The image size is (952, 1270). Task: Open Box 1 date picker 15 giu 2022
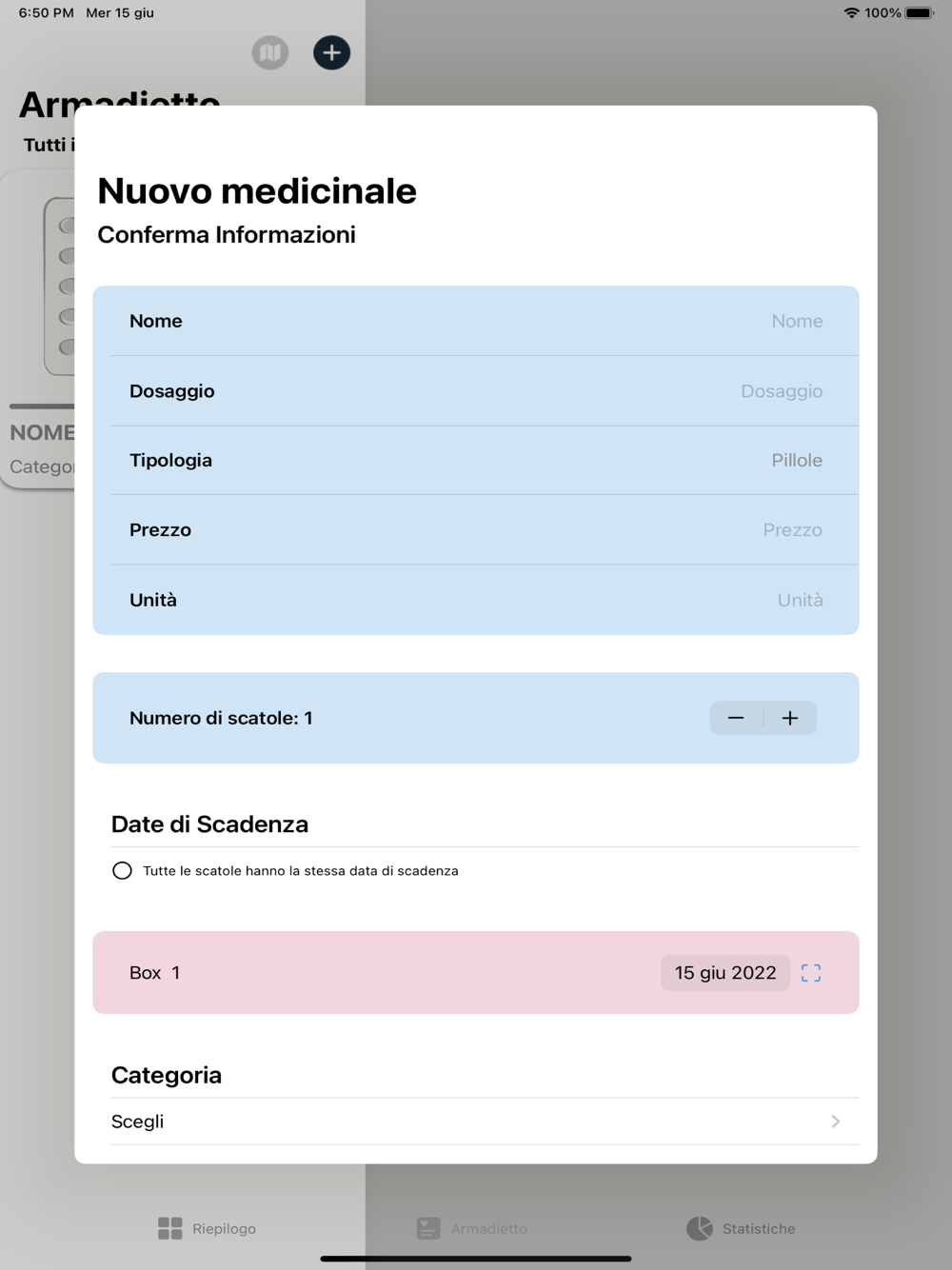pos(725,973)
